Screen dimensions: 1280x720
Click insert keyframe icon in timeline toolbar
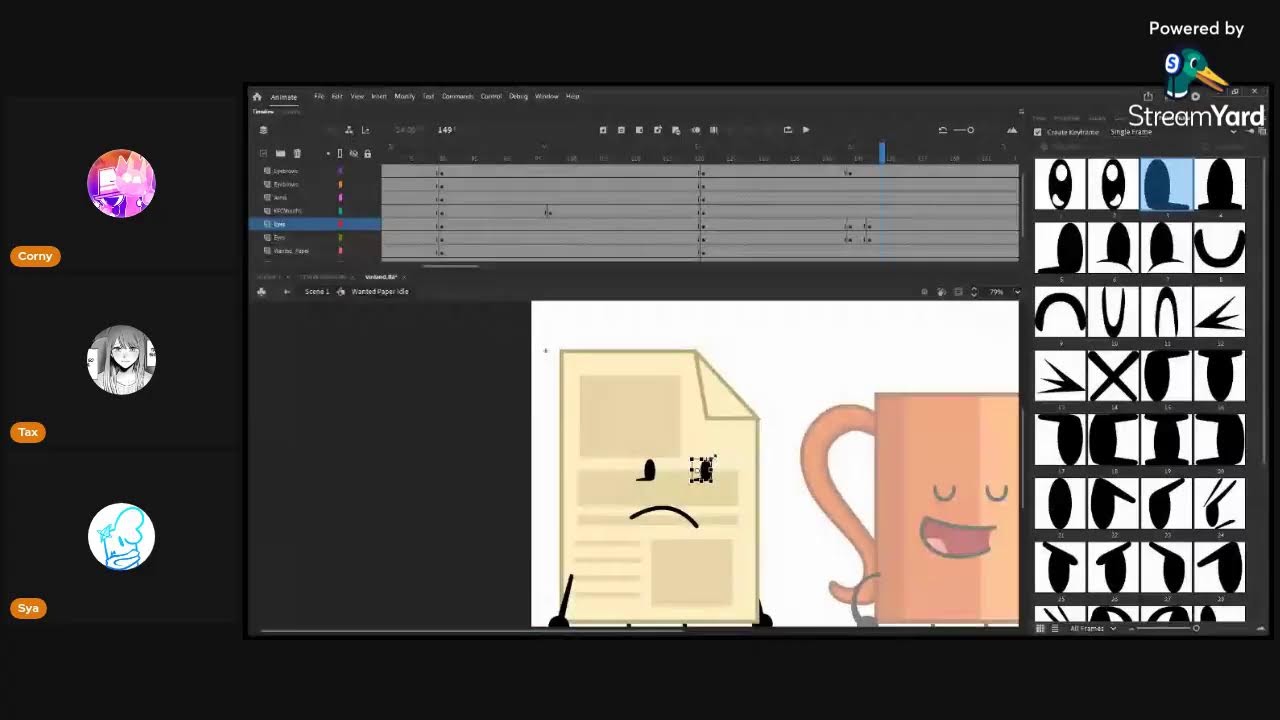click(x=603, y=130)
